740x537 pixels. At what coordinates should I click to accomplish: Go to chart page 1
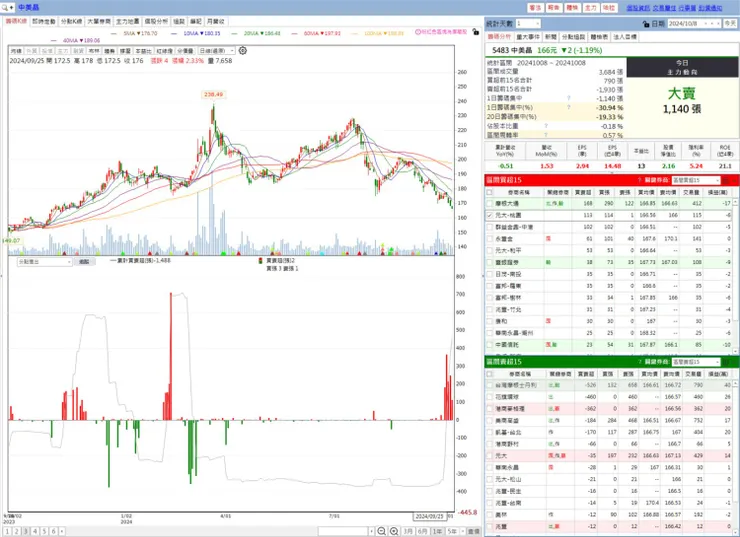click(7, 531)
